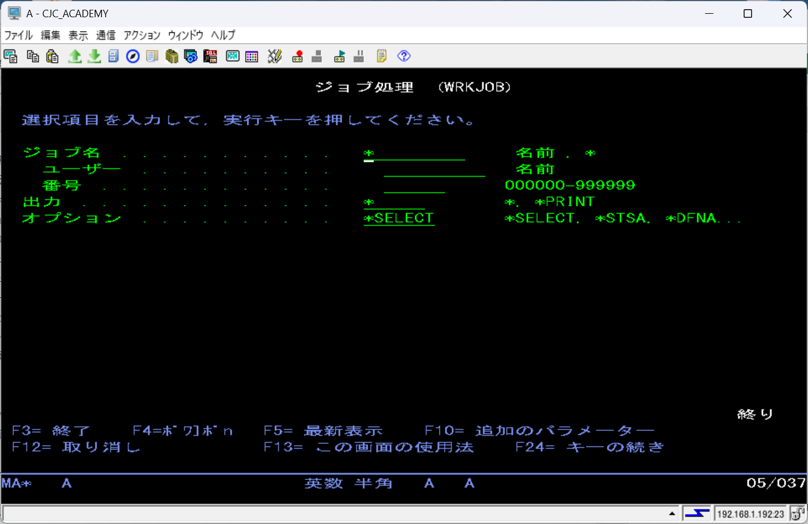
Task: Click F5= 最新表示 function key text
Action: click(x=323, y=431)
